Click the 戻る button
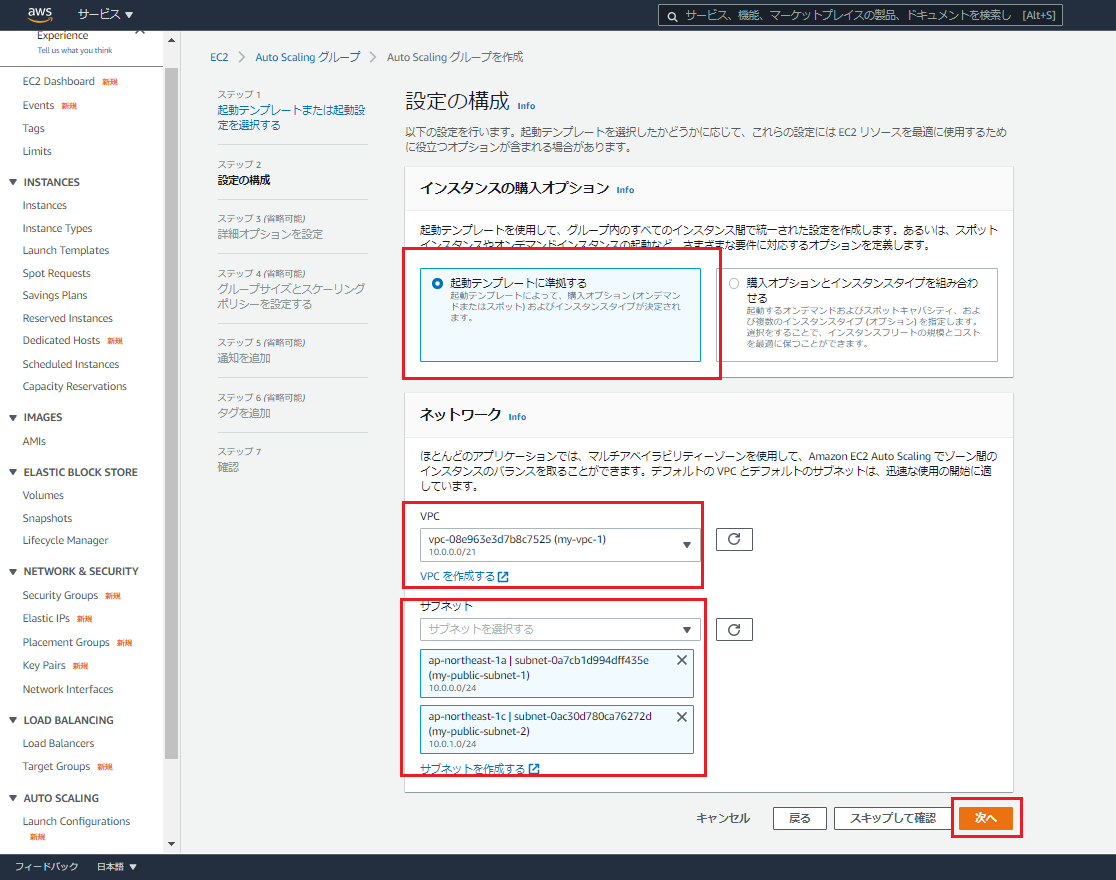Viewport: 1116px width, 880px height. point(799,818)
